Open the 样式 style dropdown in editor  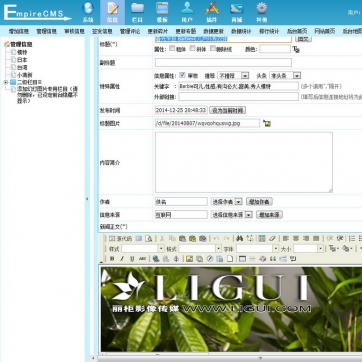tap(143, 249)
